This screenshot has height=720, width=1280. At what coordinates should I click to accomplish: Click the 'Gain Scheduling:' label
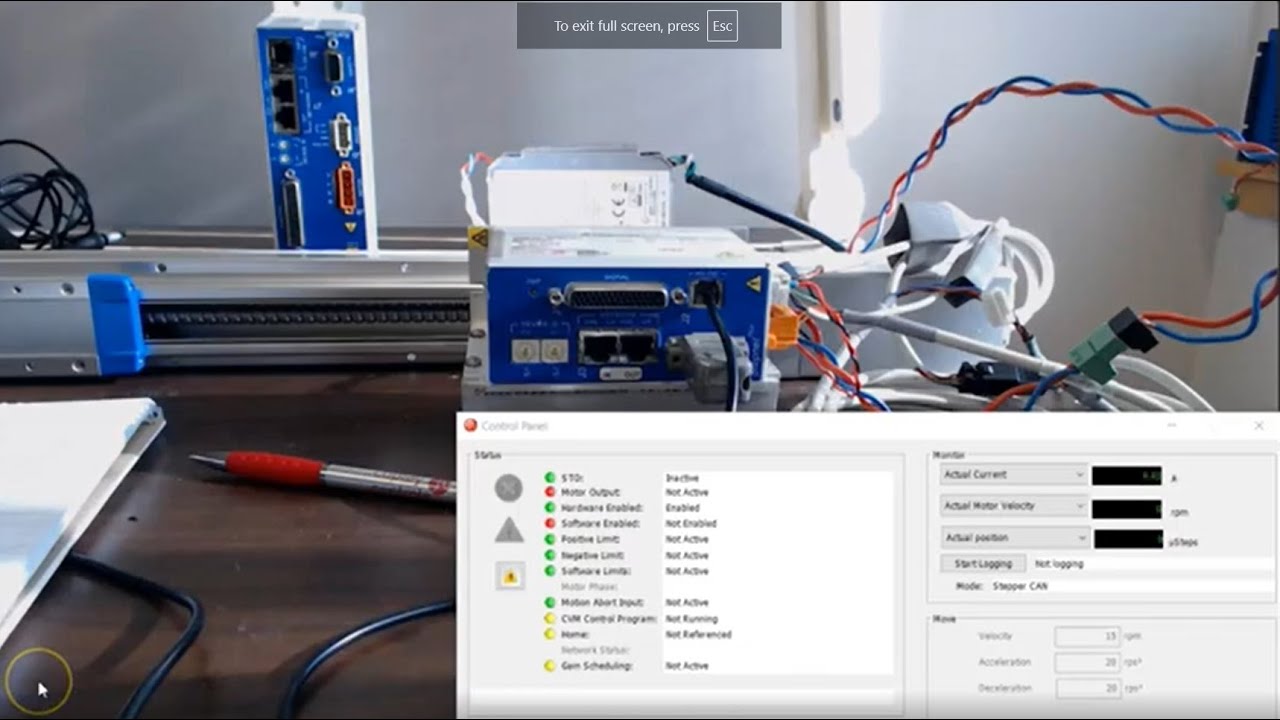click(597, 666)
